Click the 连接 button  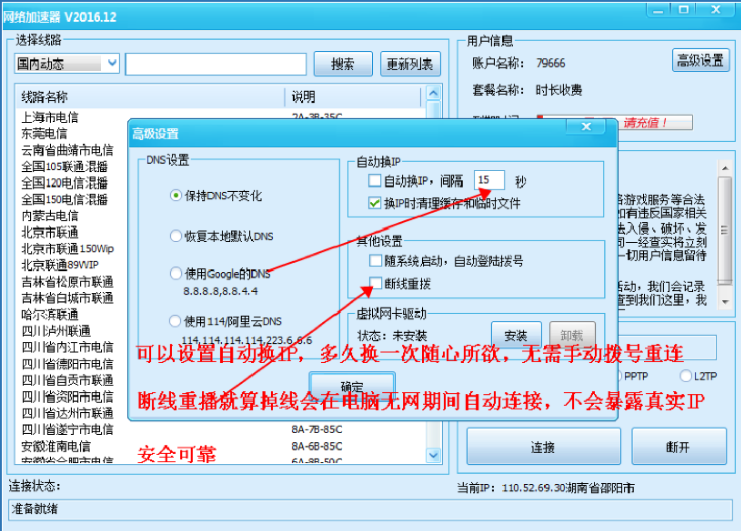pyautogui.click(x=543, y=447)
